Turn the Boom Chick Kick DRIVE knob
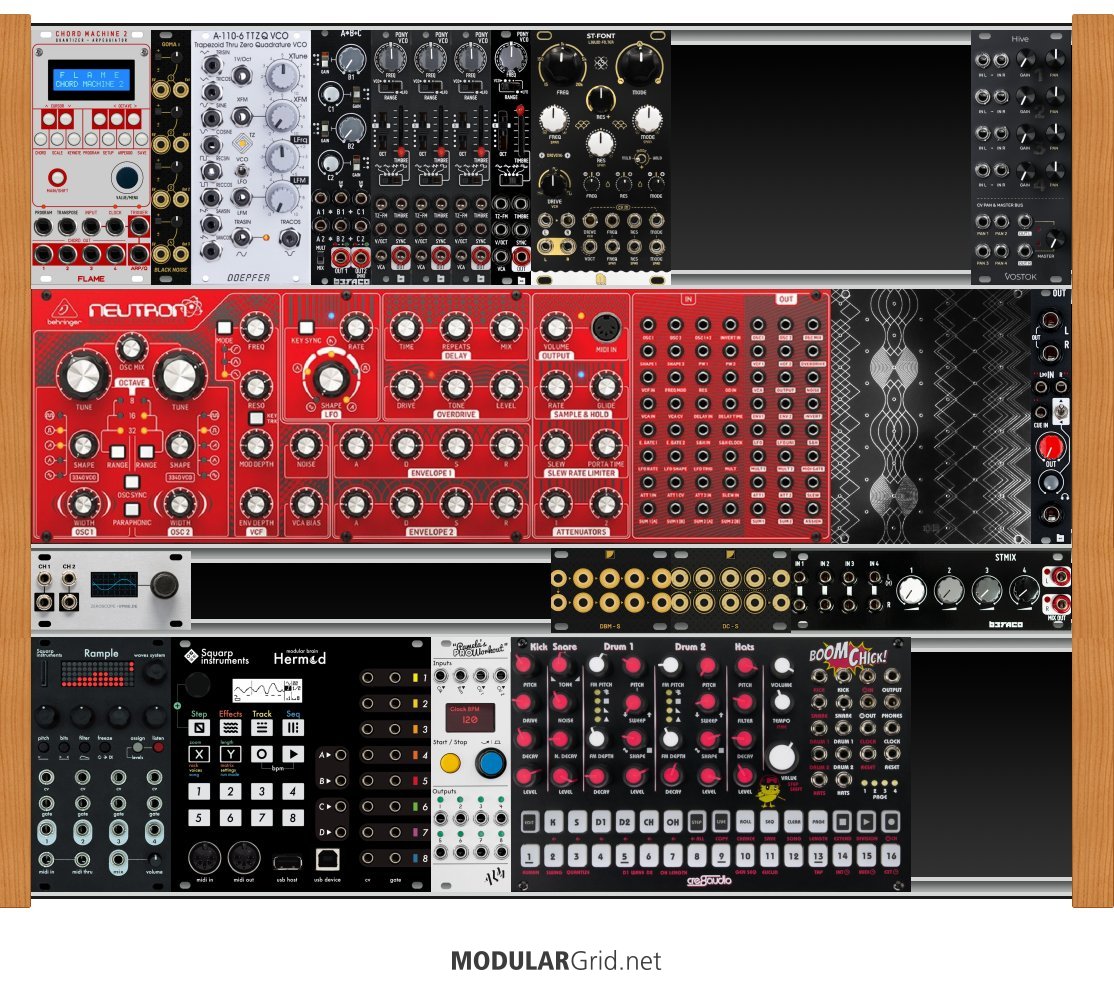The image size is (1114, 982). click(525, 702)
